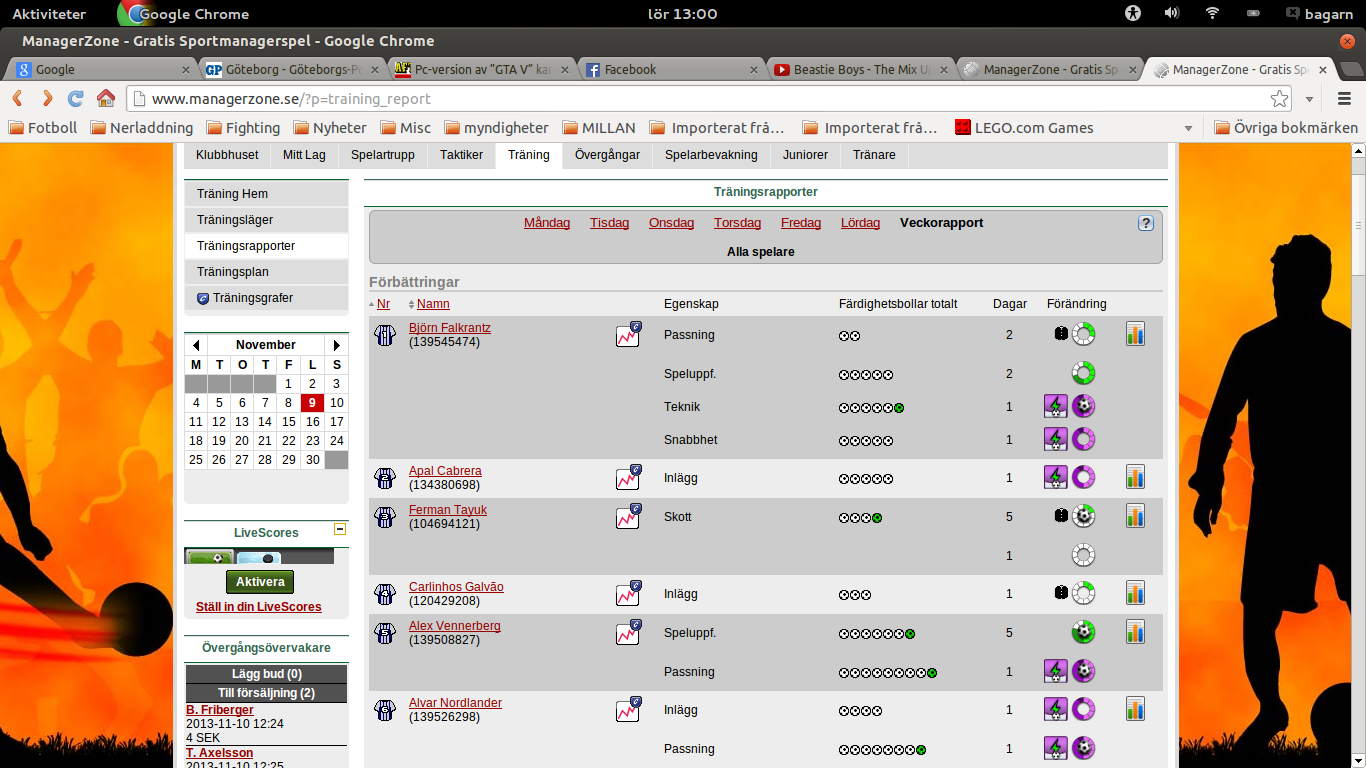Open training graph icon for Björn Falkrantz
Screen dimensions: 1366x768
[628, 334]
